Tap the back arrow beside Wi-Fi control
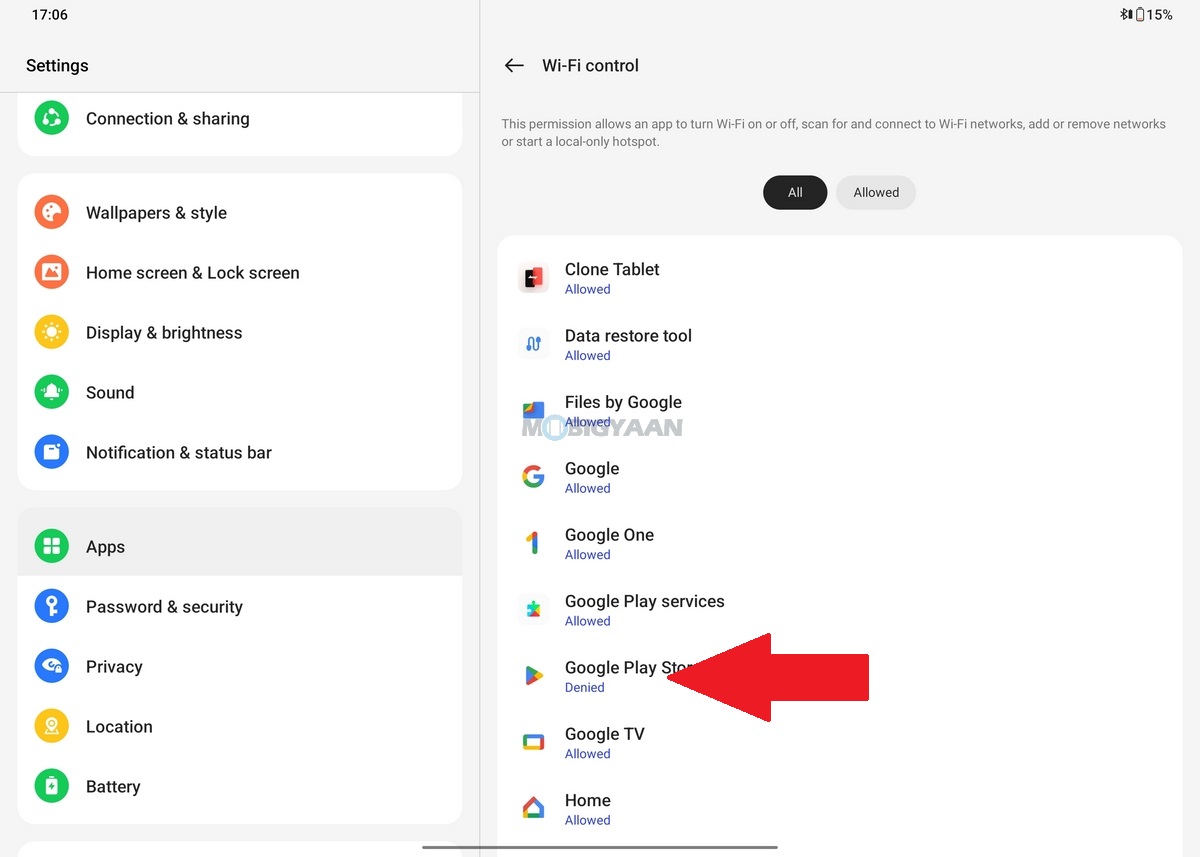 tap(514, 66)
